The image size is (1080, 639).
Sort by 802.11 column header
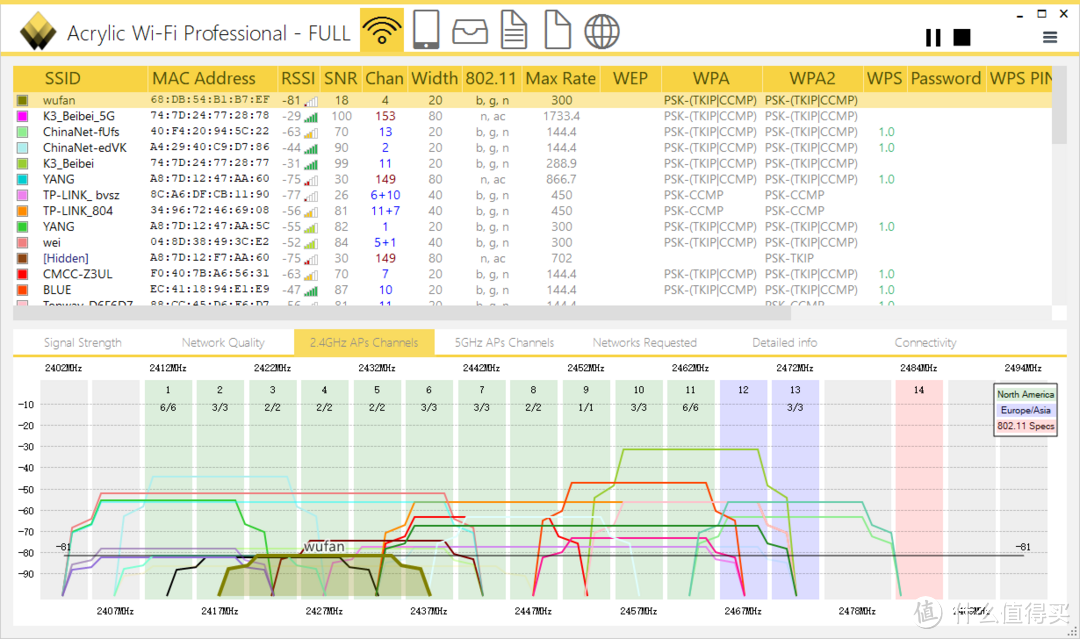click(x=492, y=78)
